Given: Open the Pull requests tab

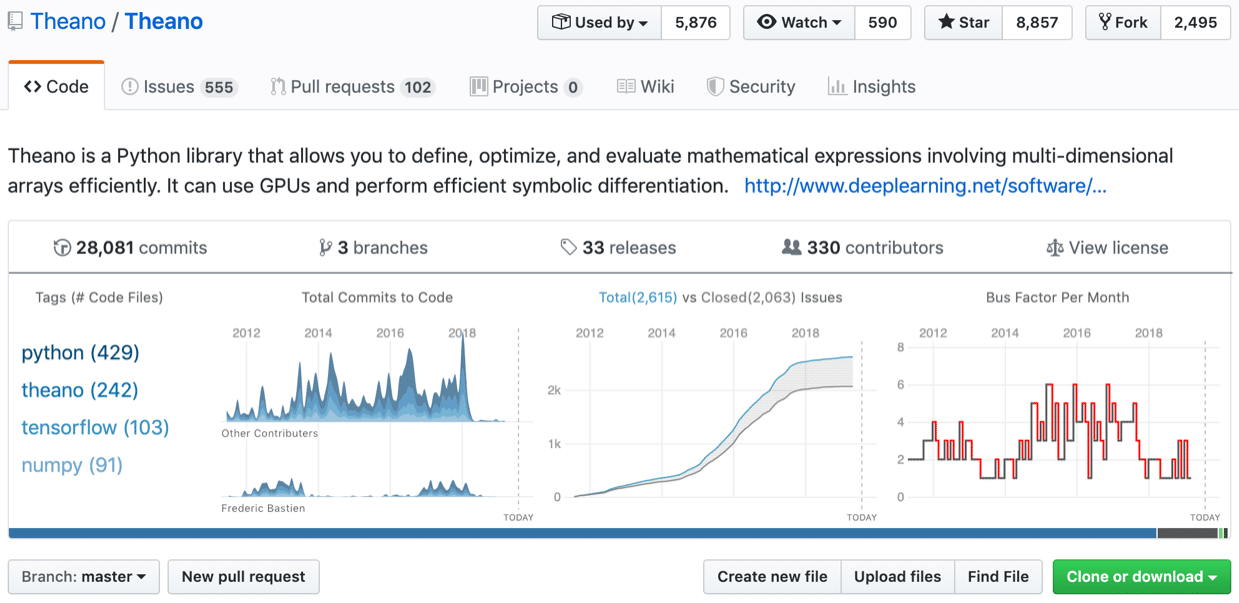Looking at the screenshot, I should tap(352, 87).
